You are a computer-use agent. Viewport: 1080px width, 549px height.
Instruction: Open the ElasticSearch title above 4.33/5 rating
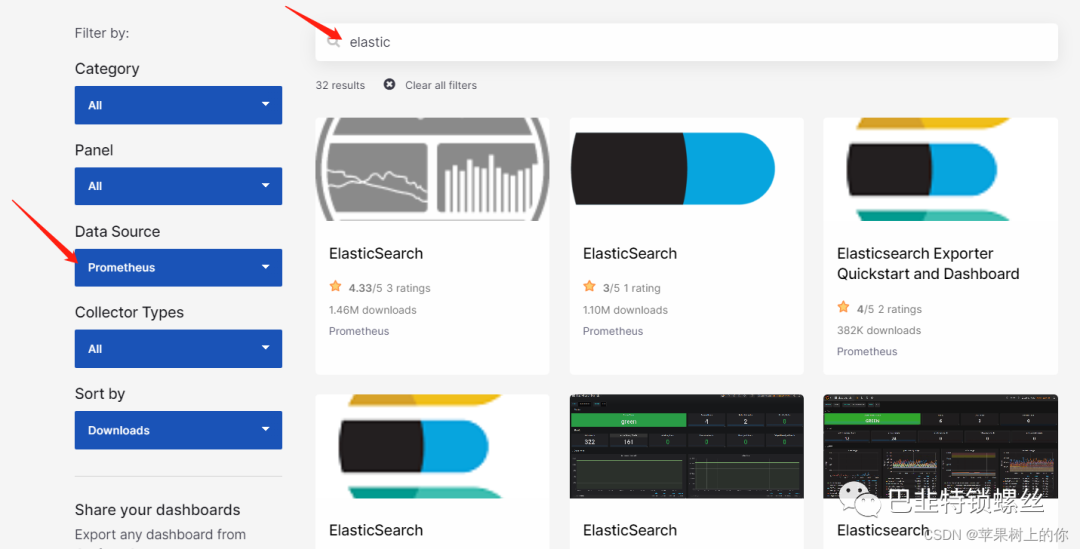376,253
